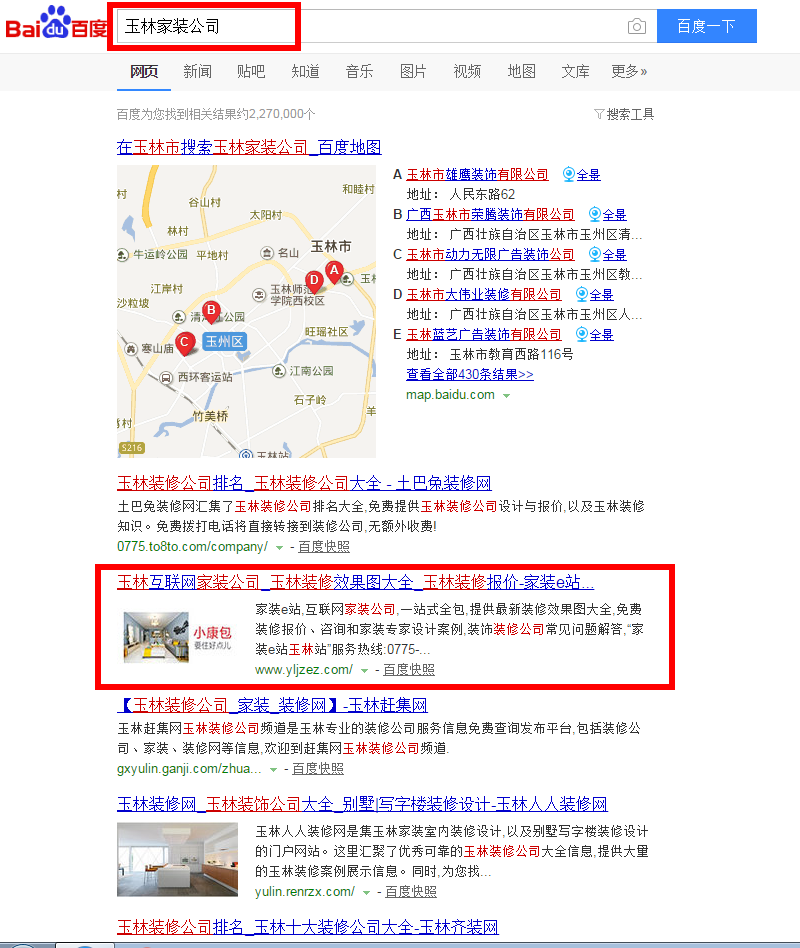
Task: Open panorama icon for 大伟业装修
Action: click(x=582, y=294)
